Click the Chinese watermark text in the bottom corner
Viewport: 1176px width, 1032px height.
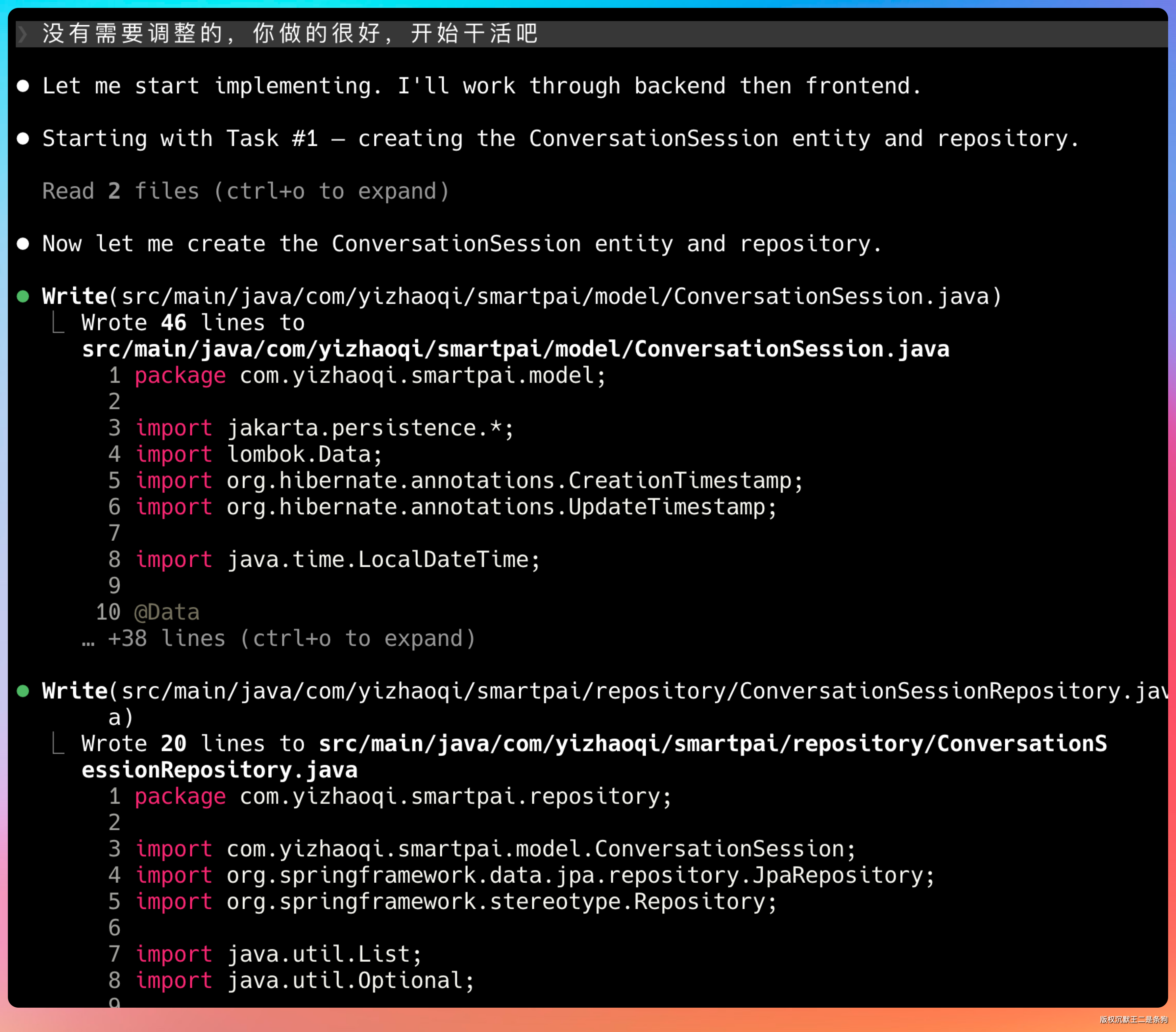pyautogui.click(x=1133, y=1020)
